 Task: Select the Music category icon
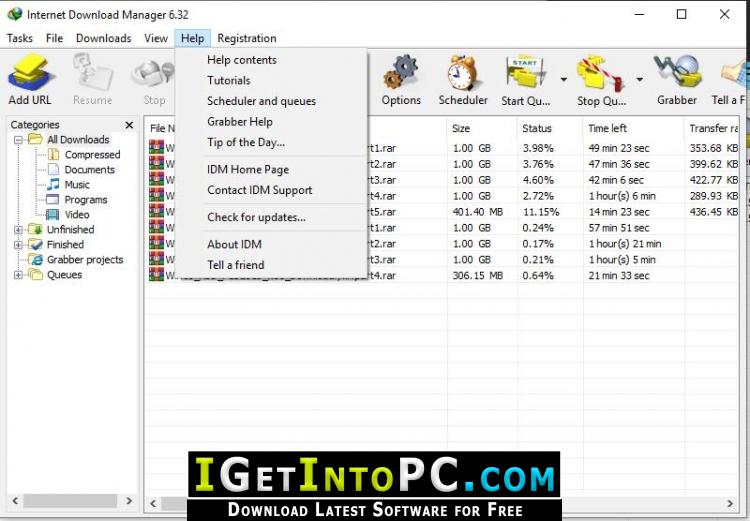54,184
